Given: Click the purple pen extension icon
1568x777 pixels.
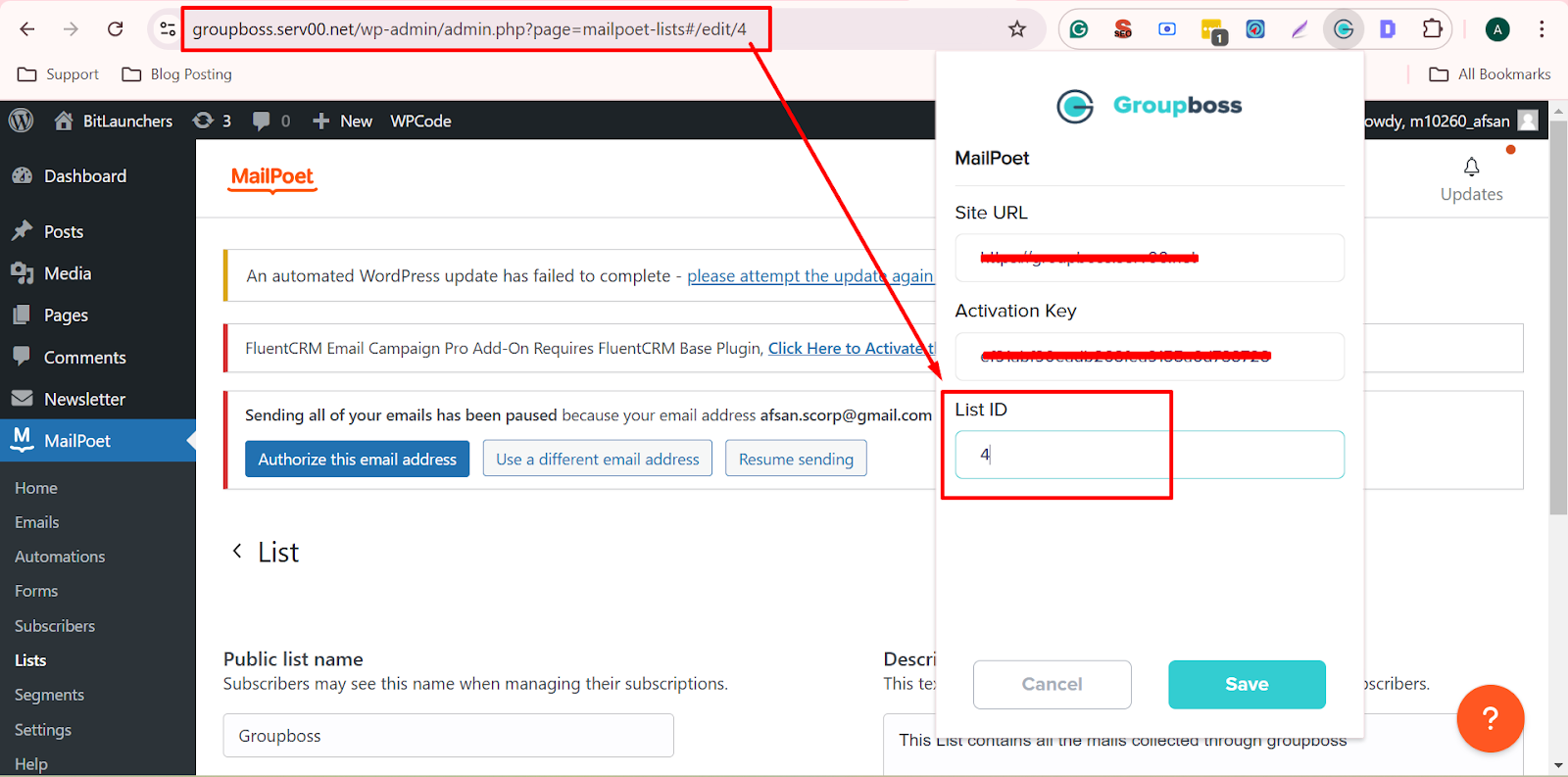Looking at the screenshot, I should coord(1299,29).
